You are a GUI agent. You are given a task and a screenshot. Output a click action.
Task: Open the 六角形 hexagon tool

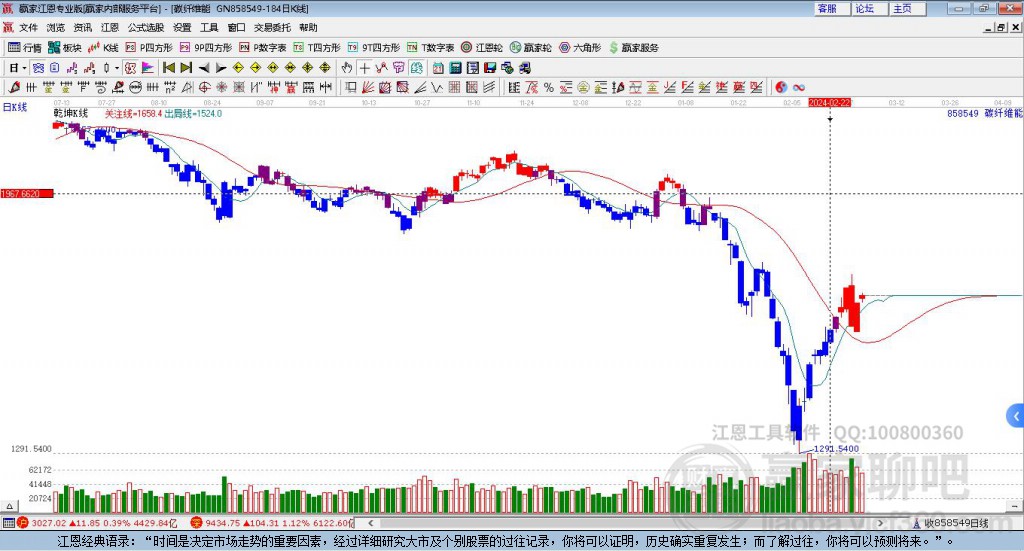580,48
